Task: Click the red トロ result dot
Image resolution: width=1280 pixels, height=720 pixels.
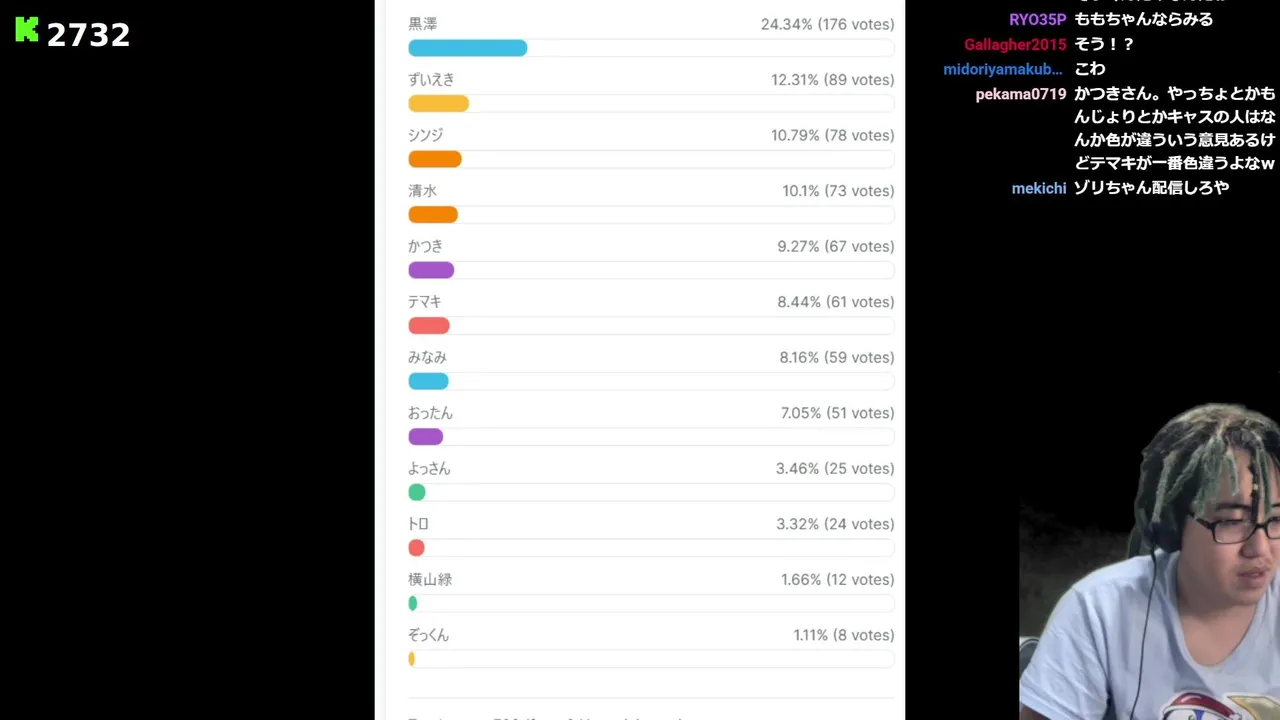Action: tap(417, 548)
